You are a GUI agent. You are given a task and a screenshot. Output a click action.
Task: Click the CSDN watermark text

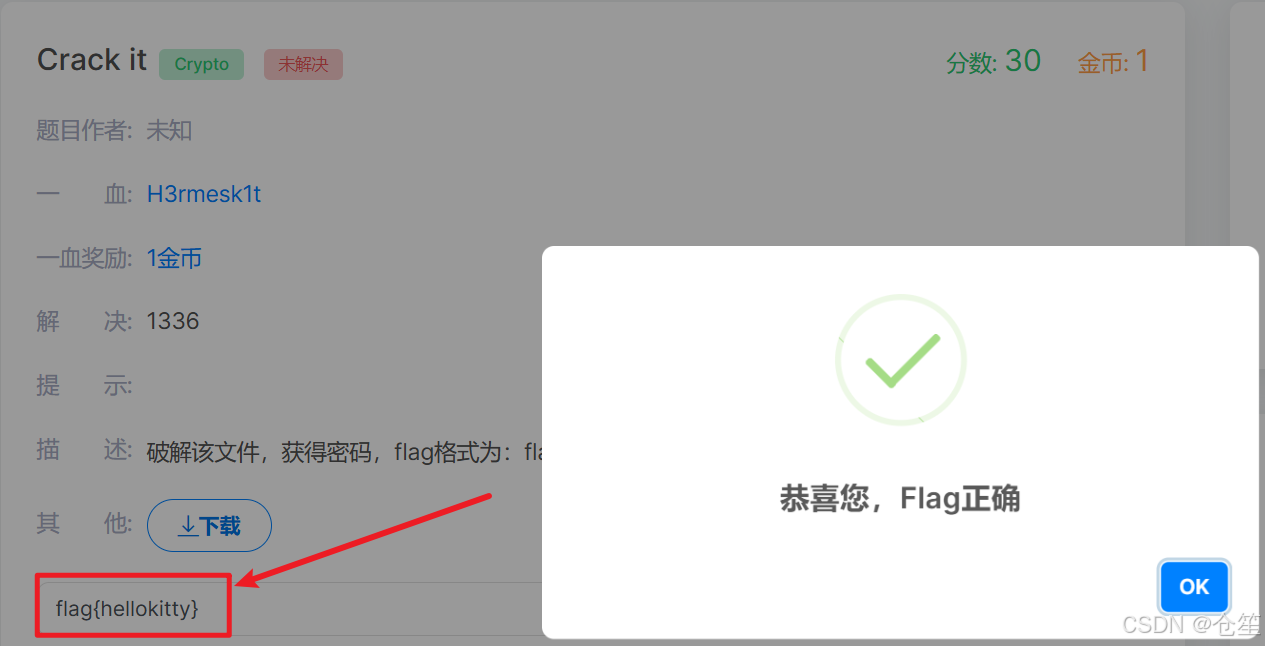[x=1191, y=625]
